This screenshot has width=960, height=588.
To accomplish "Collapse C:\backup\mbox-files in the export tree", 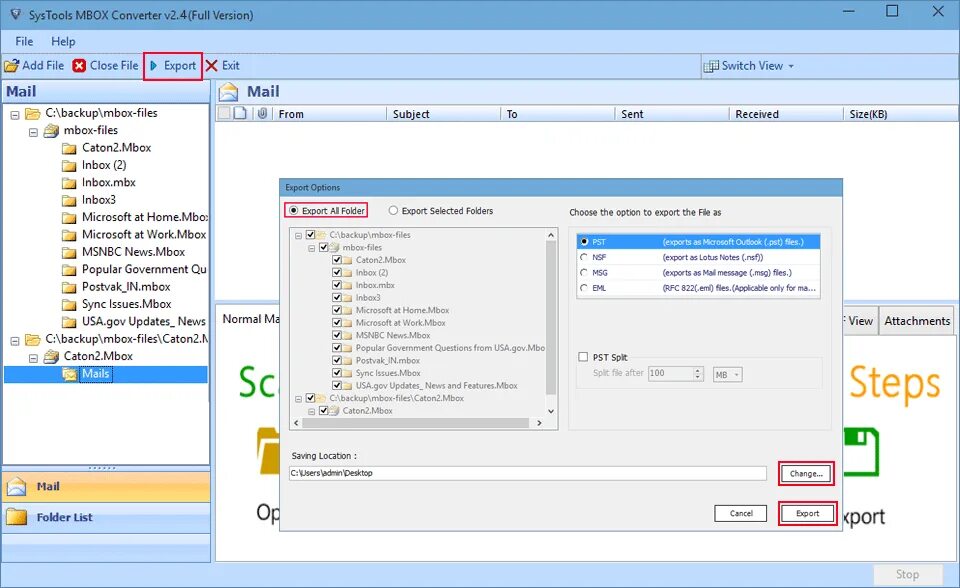I will (x=298, y=235).
